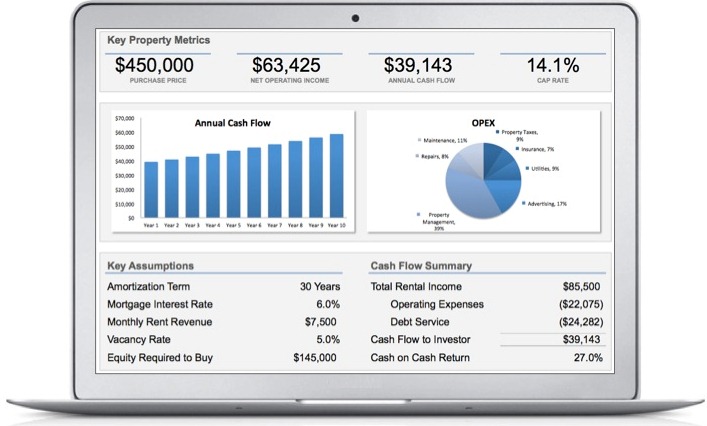Click the $85,500 rental income value
Viewport: 707px width, 426px height.
pos(581,286)
